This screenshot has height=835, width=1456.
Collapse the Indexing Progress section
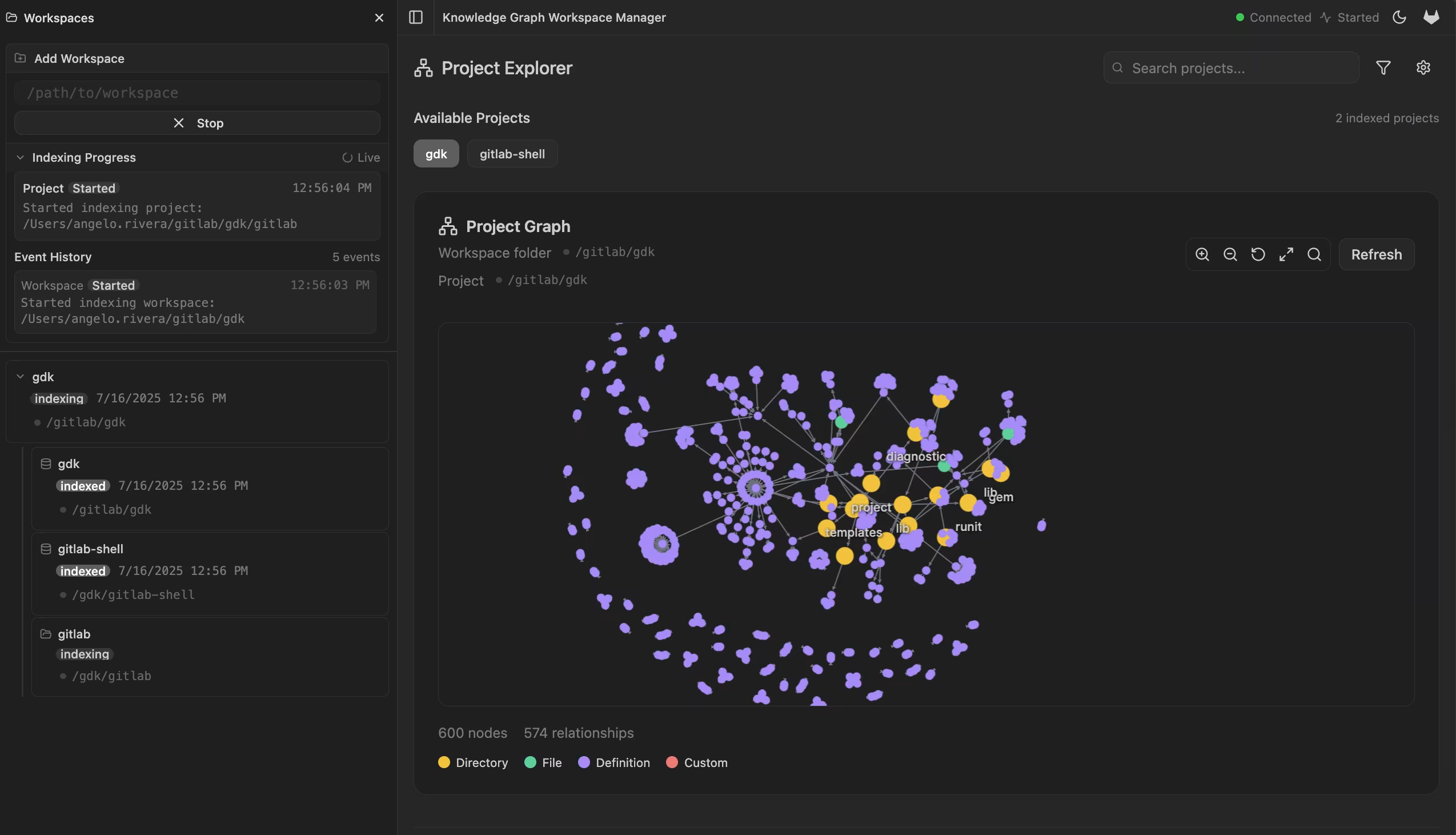click(19, 157)
